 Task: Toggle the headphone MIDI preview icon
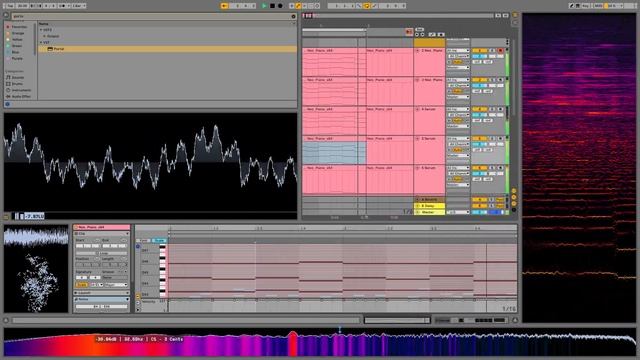pyautogui.click(x=138, y=247)
